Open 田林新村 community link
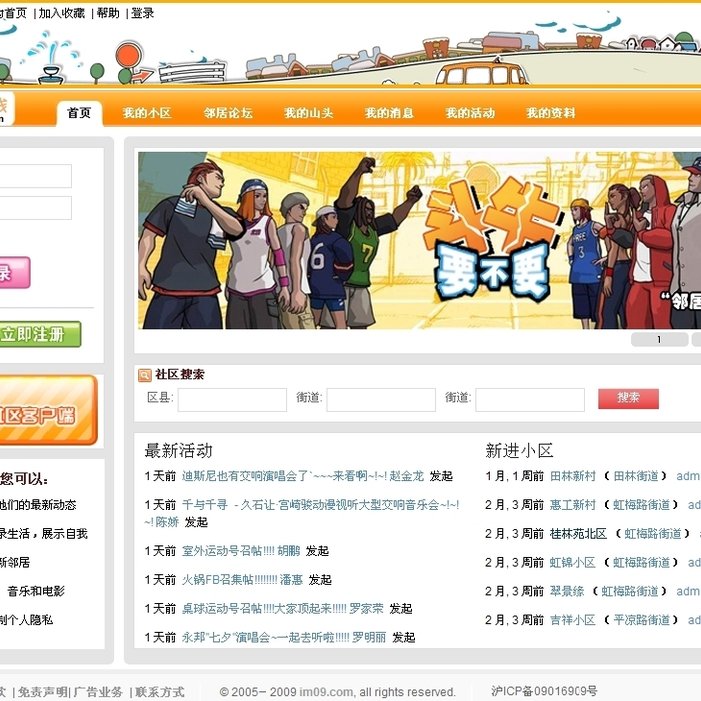Screen dimensions: 701x701 (573, 476)
